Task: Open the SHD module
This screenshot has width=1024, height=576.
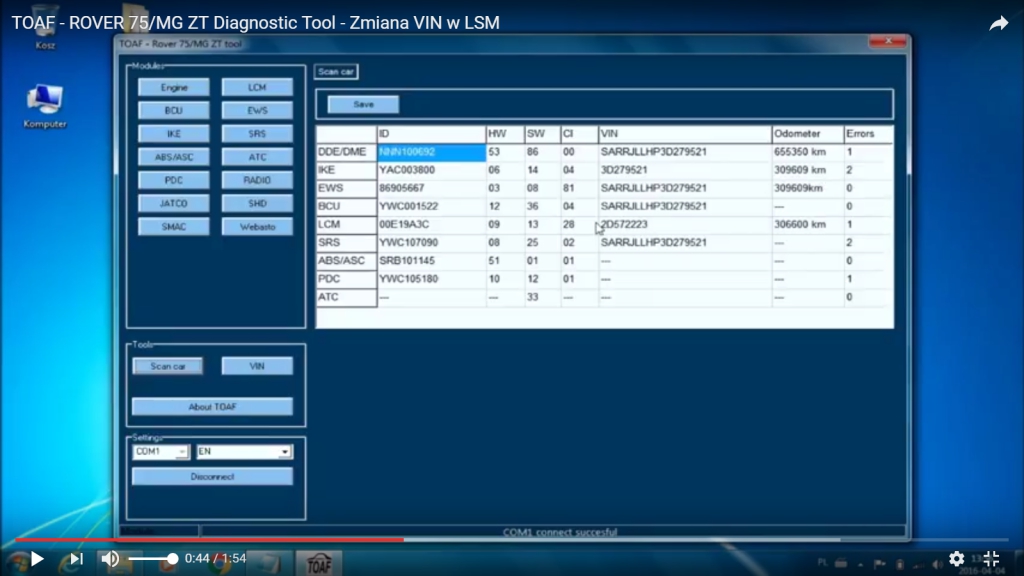Action: (257, 204)
